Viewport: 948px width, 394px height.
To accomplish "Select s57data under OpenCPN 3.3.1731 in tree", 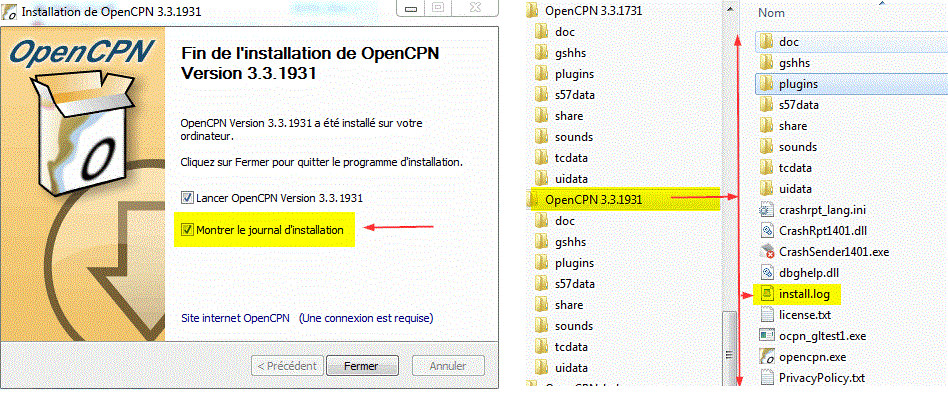I will pyautogui.click(x=574, y=95).
